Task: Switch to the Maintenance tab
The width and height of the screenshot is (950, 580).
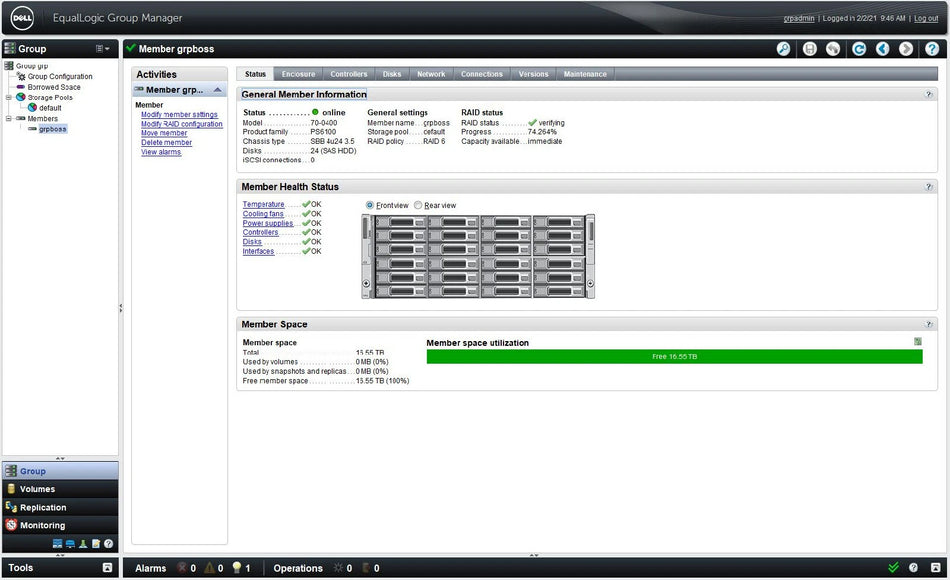Action: click(x=585, y=74)
